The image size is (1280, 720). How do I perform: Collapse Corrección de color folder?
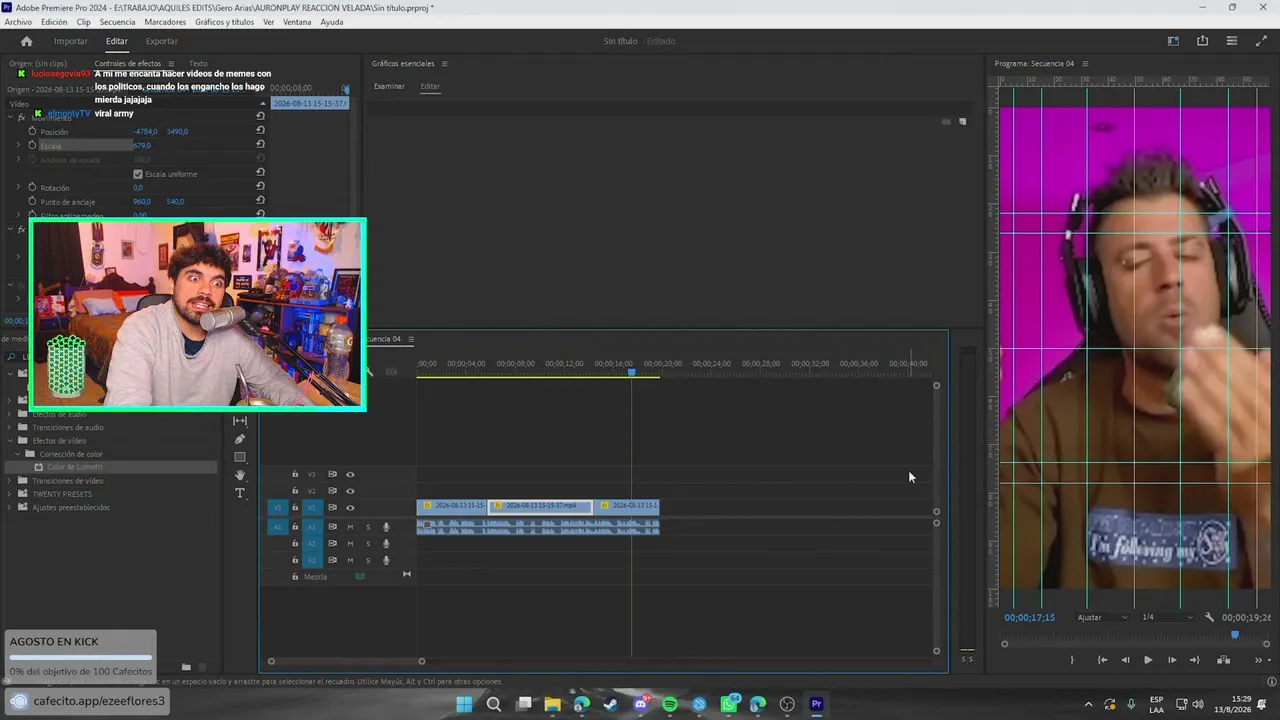tap(17, 454)
